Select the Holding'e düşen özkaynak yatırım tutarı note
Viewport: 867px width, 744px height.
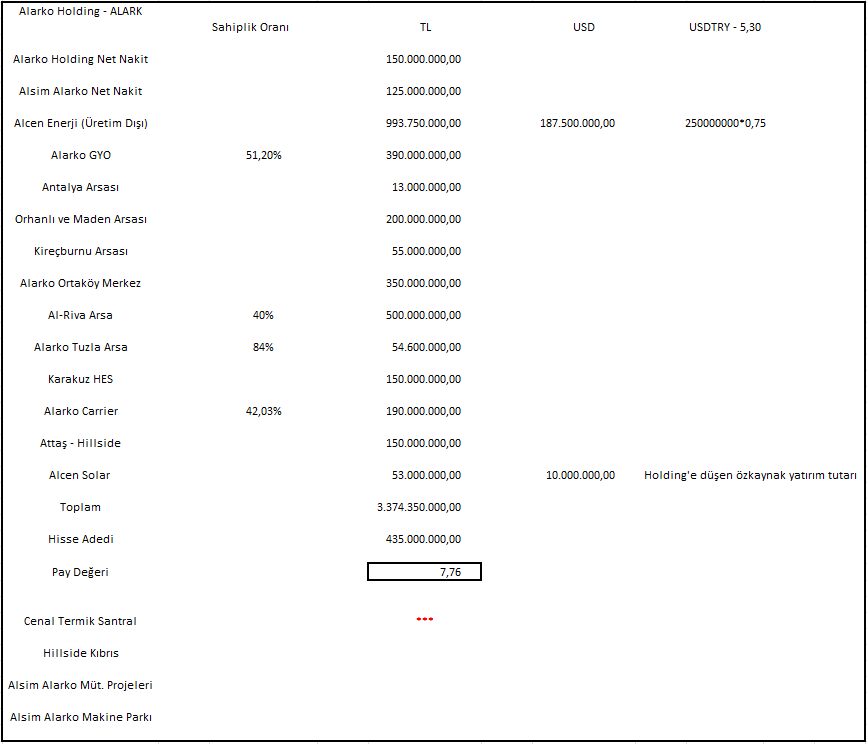[750, 476]
